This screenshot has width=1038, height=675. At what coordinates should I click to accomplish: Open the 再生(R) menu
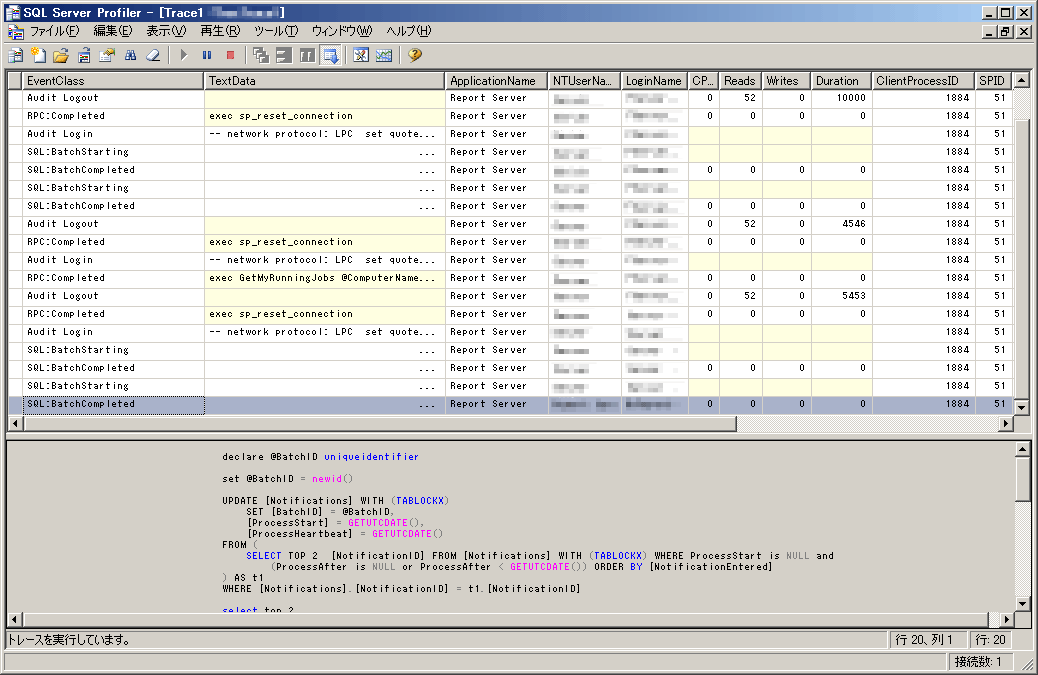tap(220, 31)
